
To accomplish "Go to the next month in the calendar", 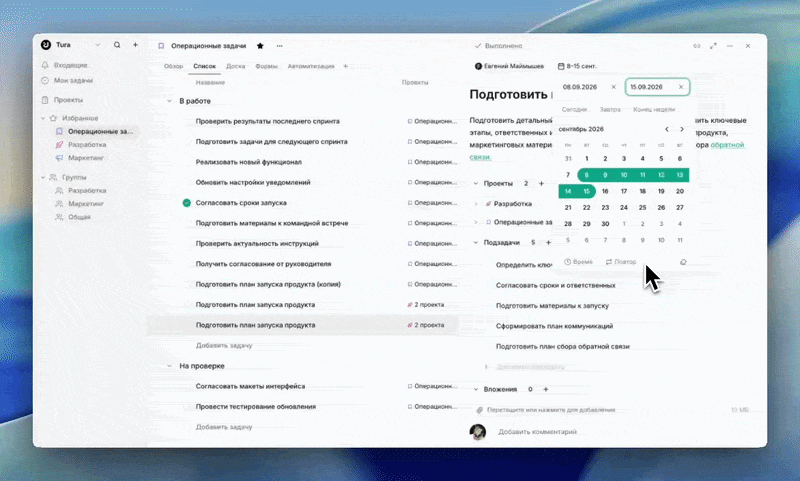I will point(682,130).
